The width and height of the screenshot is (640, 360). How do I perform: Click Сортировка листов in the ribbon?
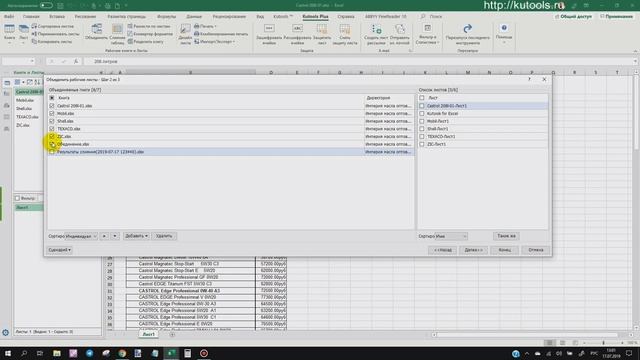(x=52, y=26)
